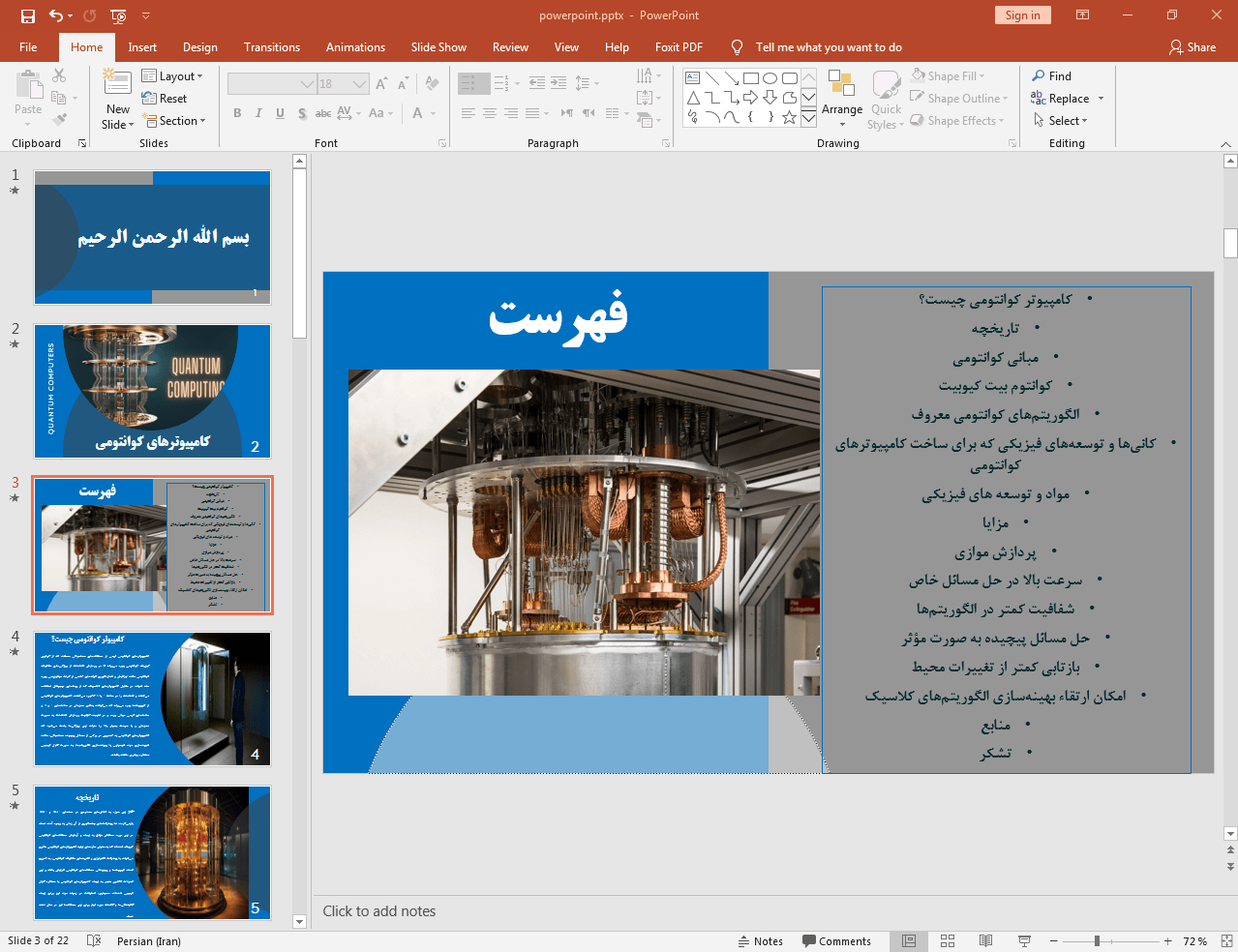The height and width of the screenshot is (952, 1238).
Task: Switch to the Transitions tab
Action: [272, 47]
